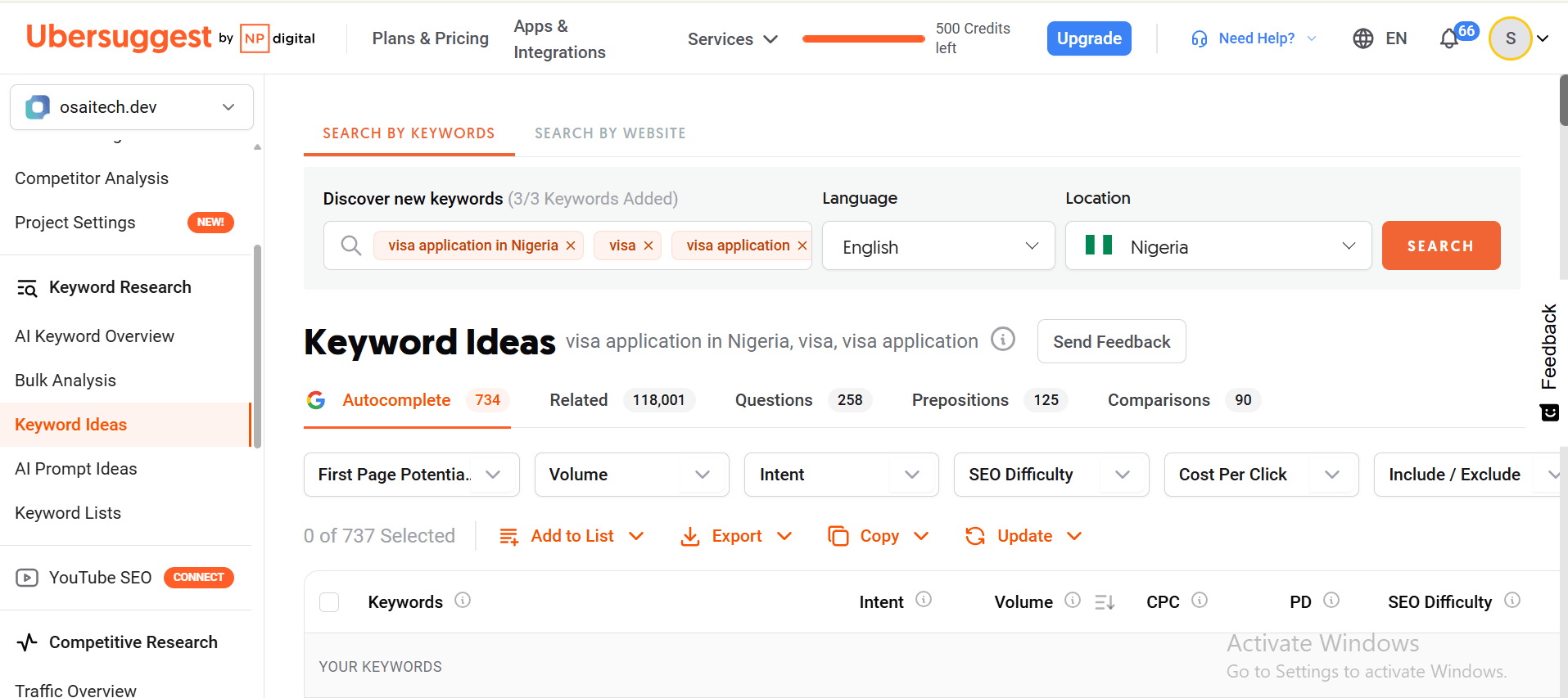Open Apps & Integrations link
The height and width of the screenshot is (698, 1568).
pyautogui.click(x=559, y=39)
